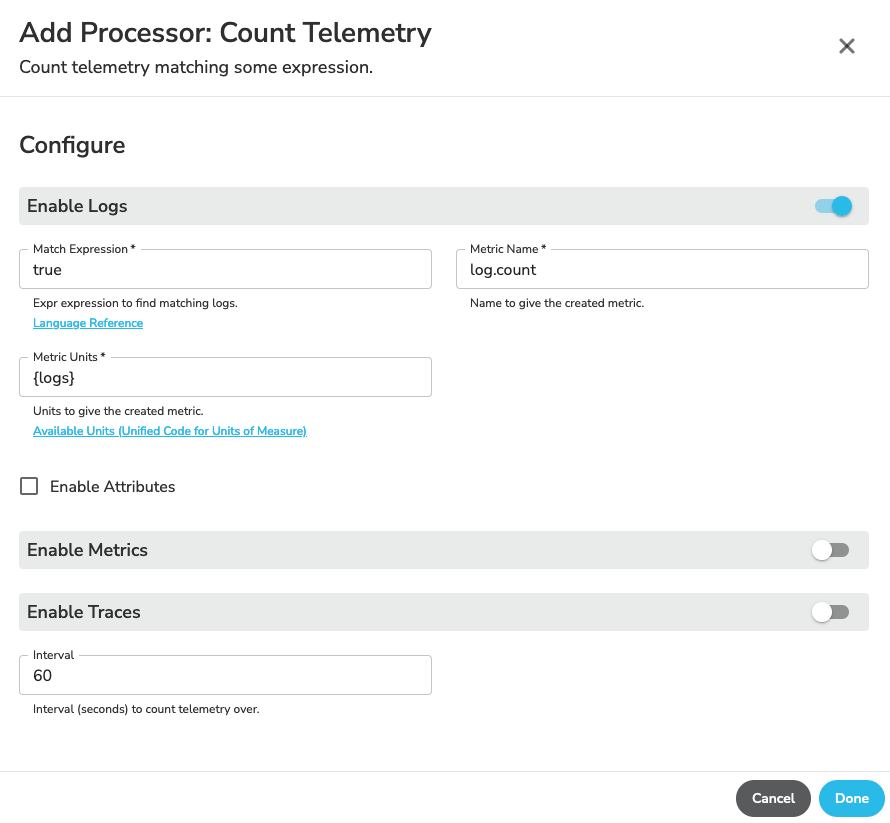Confirm with the Done button

pyautogui.click(x=851, y=798)
